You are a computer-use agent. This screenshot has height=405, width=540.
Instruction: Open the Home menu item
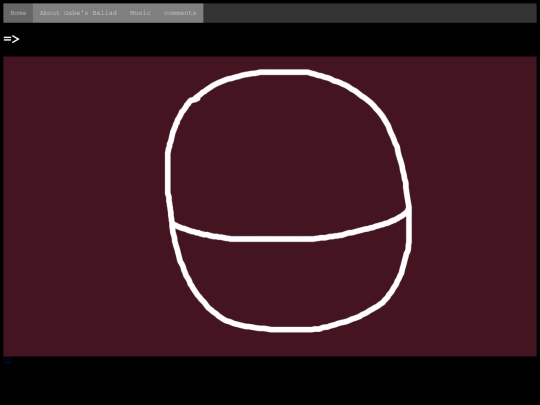click(18, 13)
